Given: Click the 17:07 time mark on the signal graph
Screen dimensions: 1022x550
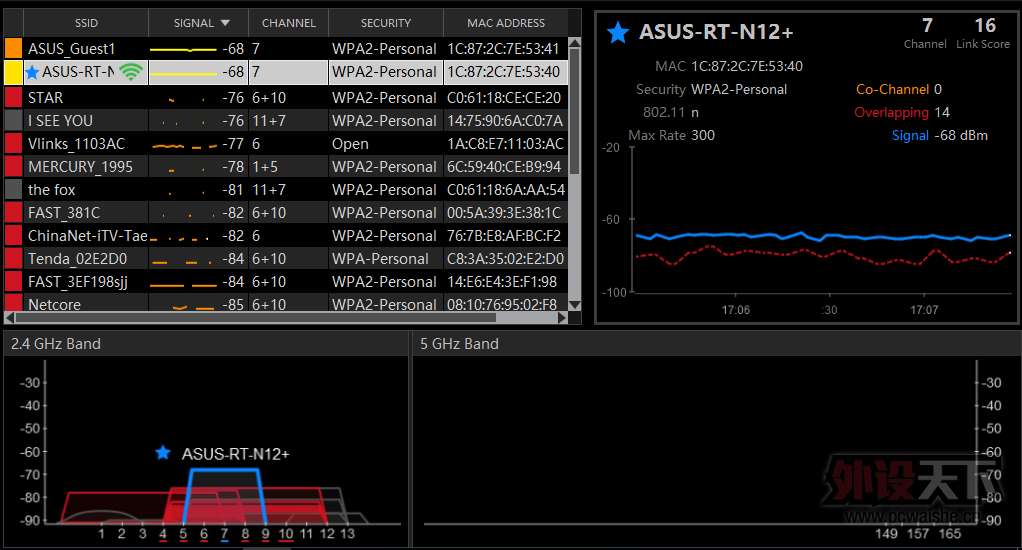Looking at the screenshot, I should coord(924,310).
